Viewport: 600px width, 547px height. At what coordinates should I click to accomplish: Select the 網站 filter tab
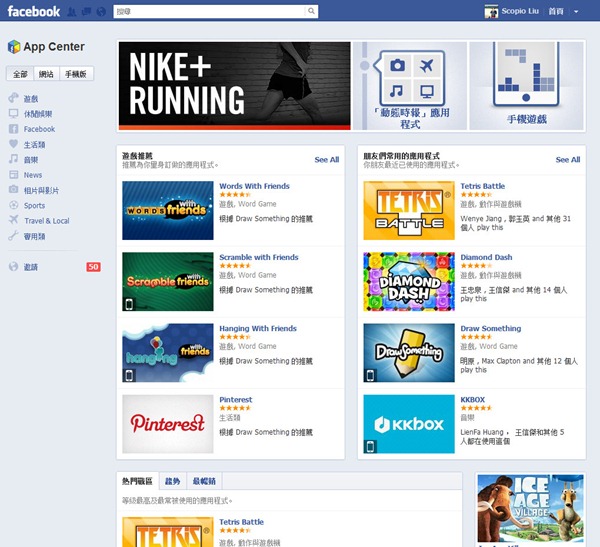tap(46, 74)
